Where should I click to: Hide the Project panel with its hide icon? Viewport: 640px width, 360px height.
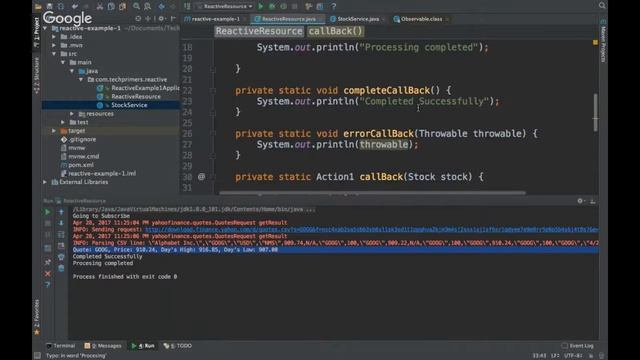(x=173, y=18)
